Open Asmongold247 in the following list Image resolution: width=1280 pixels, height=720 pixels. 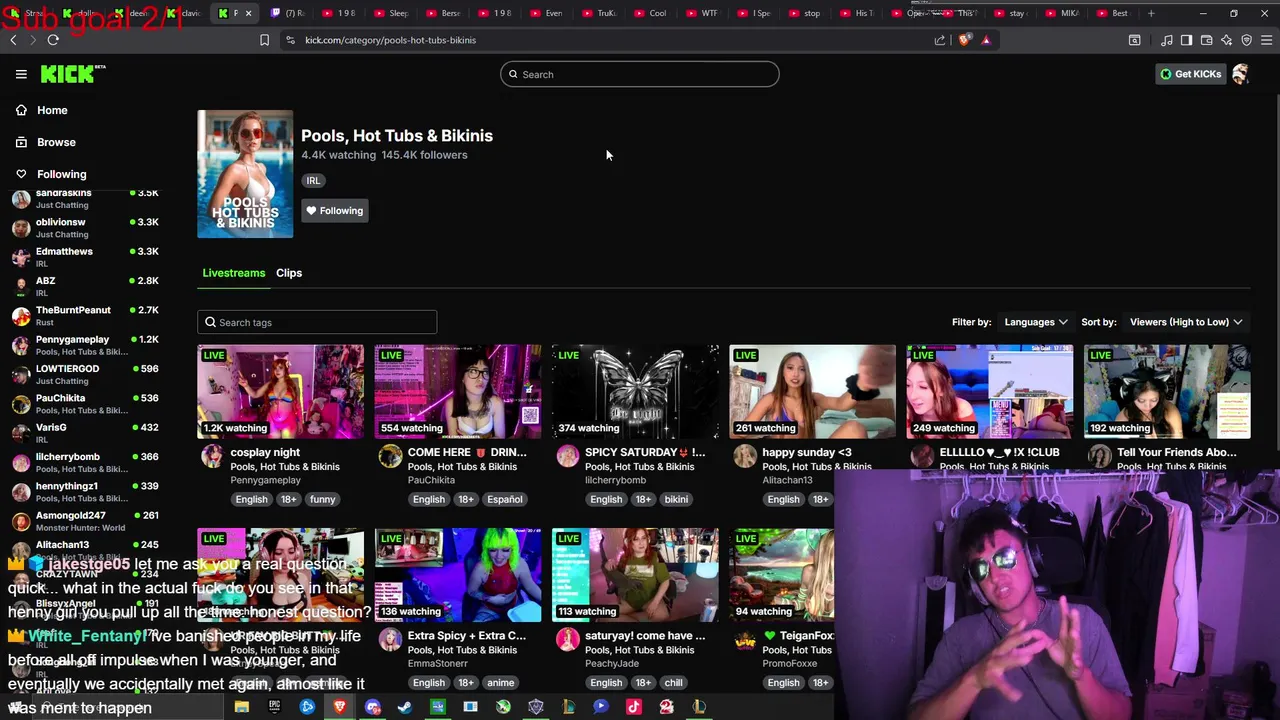pos(85,520)
